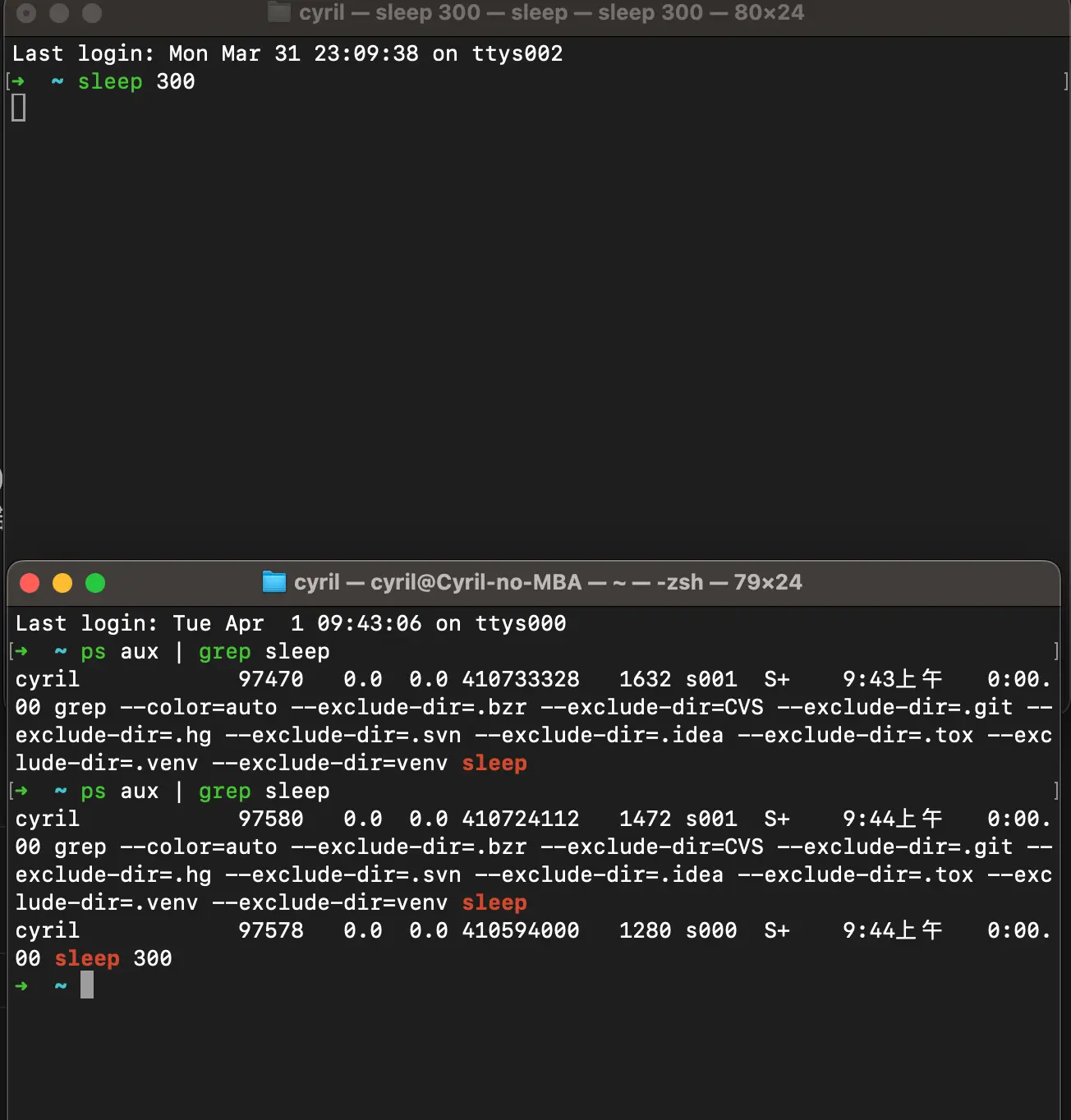Image resolution: width=1071 pixels, height=1120 pixels.
Task: Zoom the zsh terminal using green button
Action: (95, 583)
